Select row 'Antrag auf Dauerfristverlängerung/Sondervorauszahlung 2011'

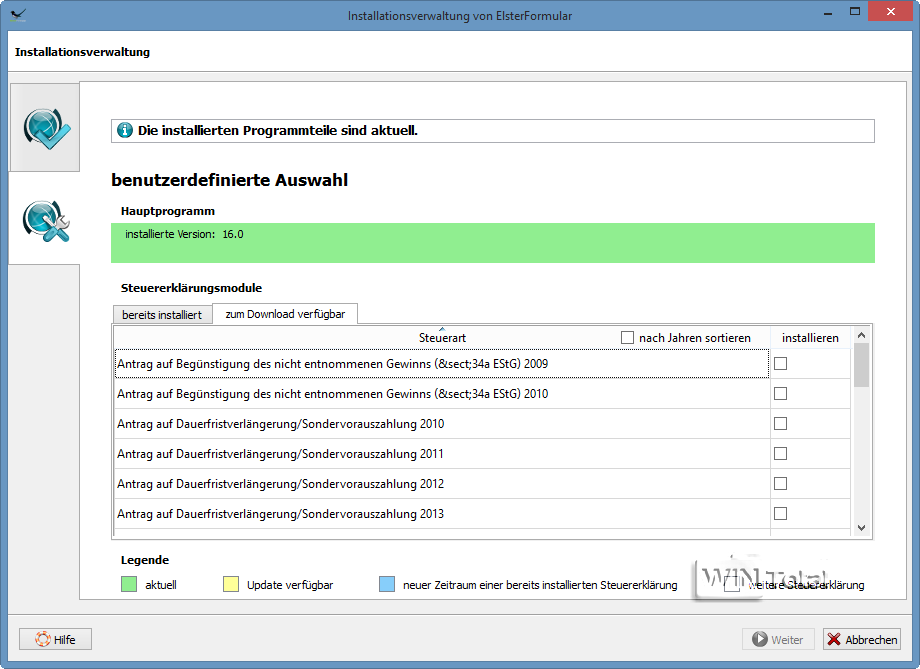pos(442,454)
